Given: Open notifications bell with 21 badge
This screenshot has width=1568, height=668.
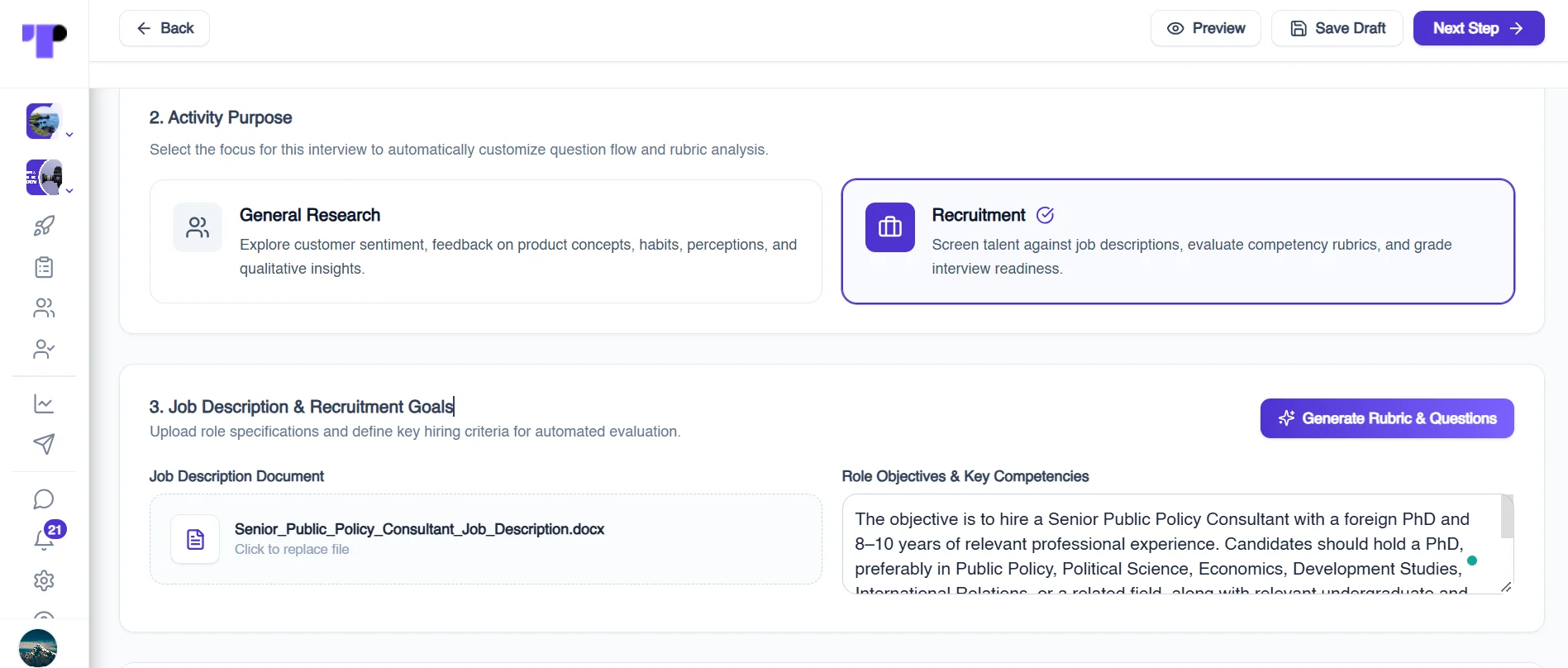Looking at the screenshot, I should click(x=44, y=539).
